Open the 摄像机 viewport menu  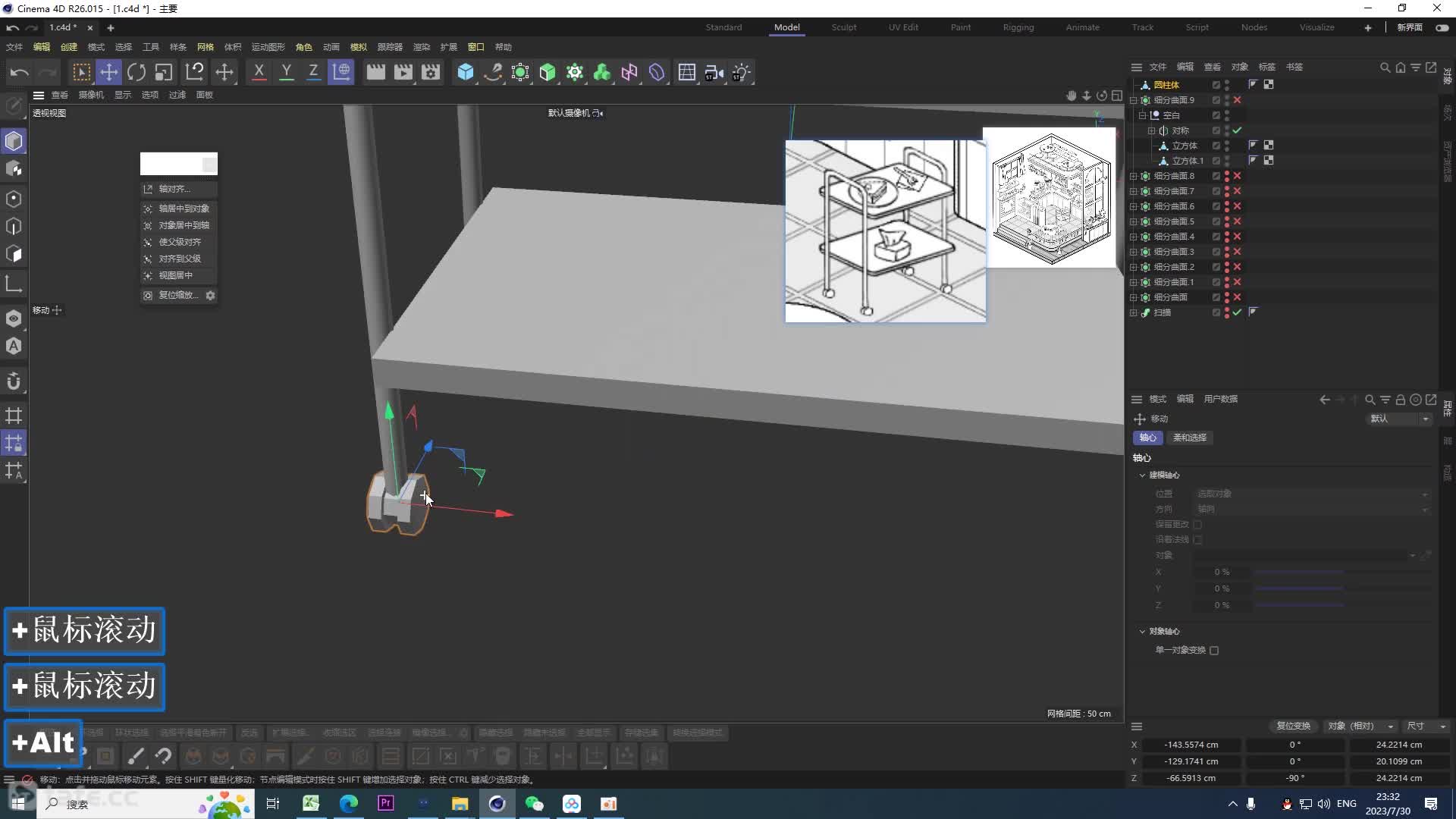[x=91, y=95]
